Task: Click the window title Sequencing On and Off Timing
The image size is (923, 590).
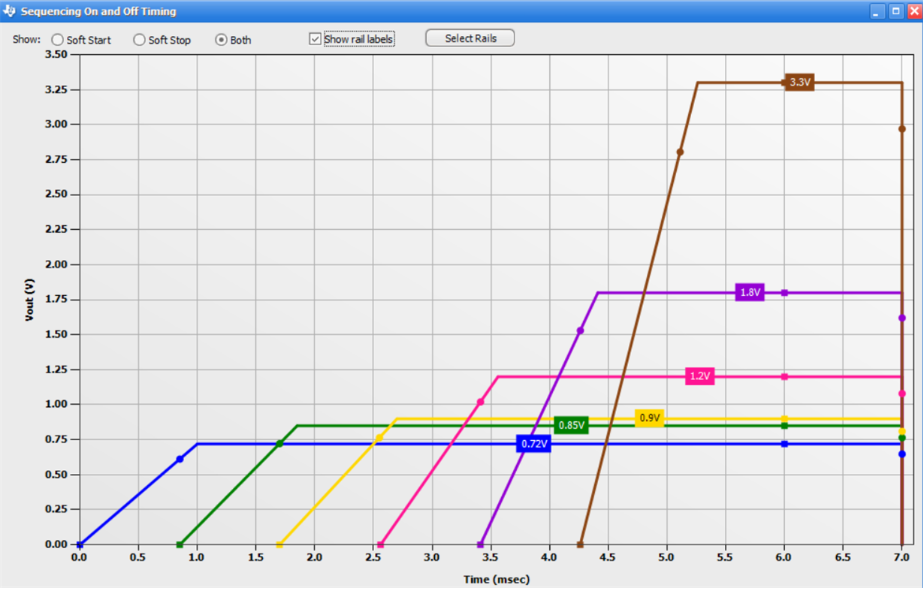Action: pos(98,11)
